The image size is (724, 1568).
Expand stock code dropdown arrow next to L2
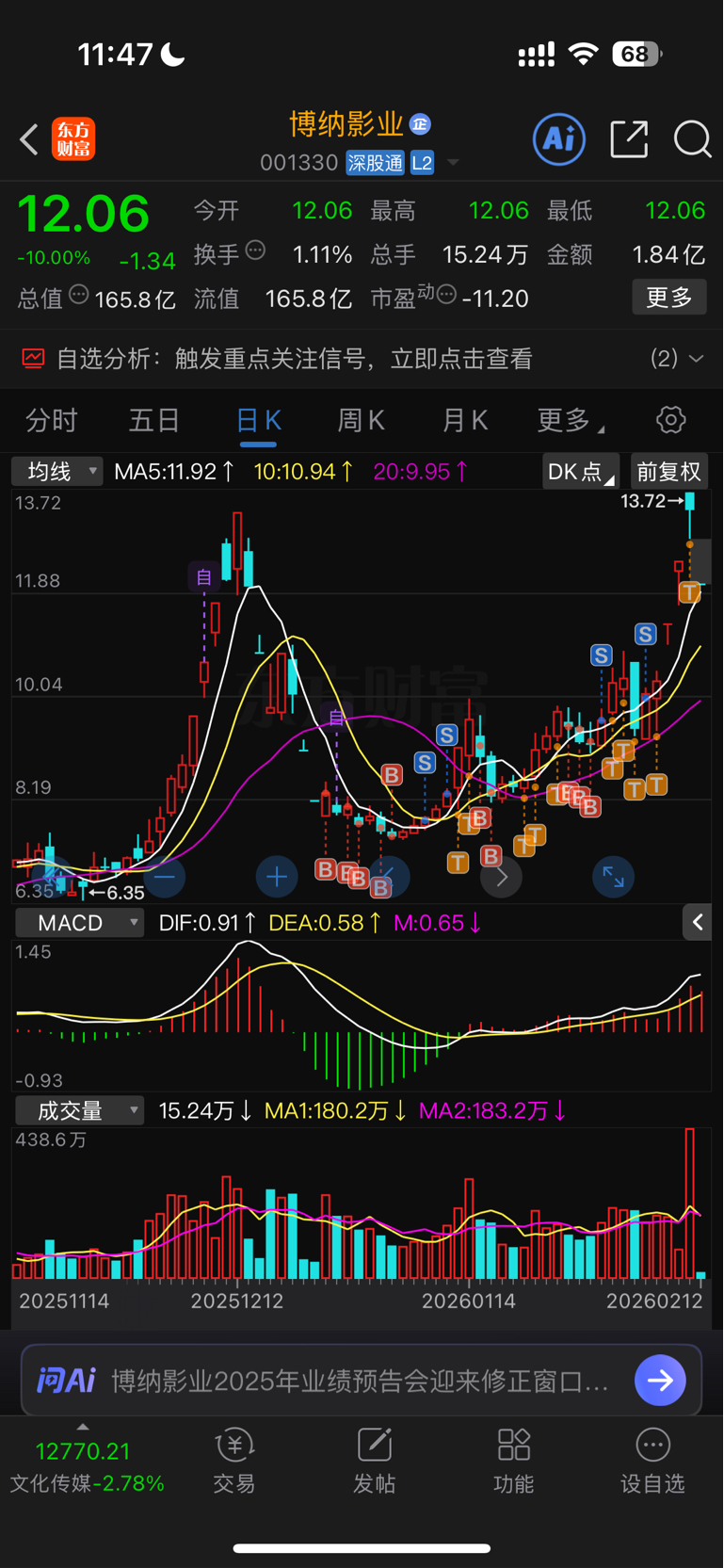tap(453, 163)
